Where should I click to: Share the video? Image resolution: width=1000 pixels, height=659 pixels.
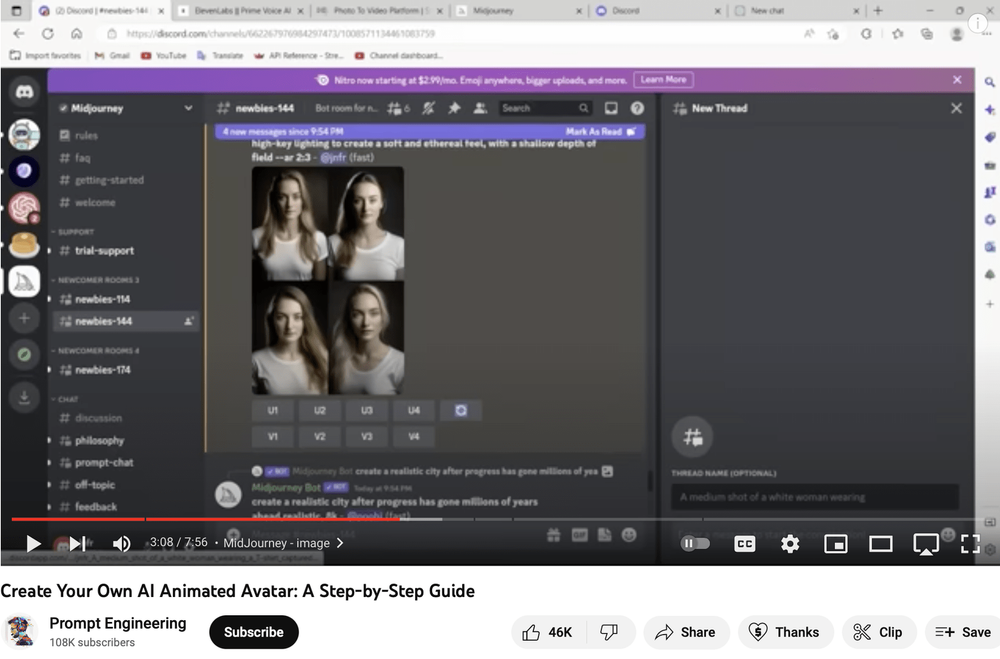(x=686, y=632)
